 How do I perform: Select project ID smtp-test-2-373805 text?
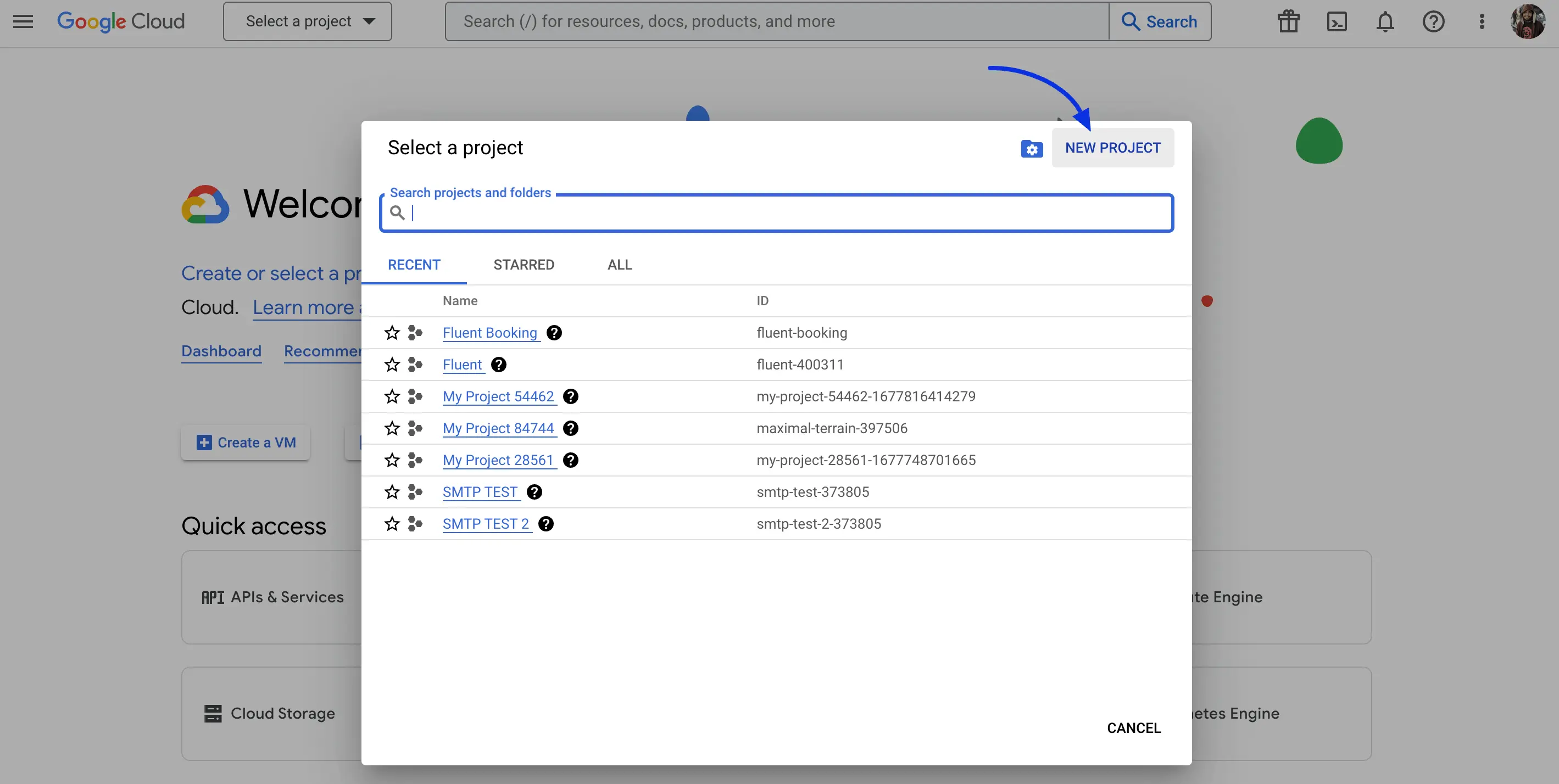tap(819, 524)
